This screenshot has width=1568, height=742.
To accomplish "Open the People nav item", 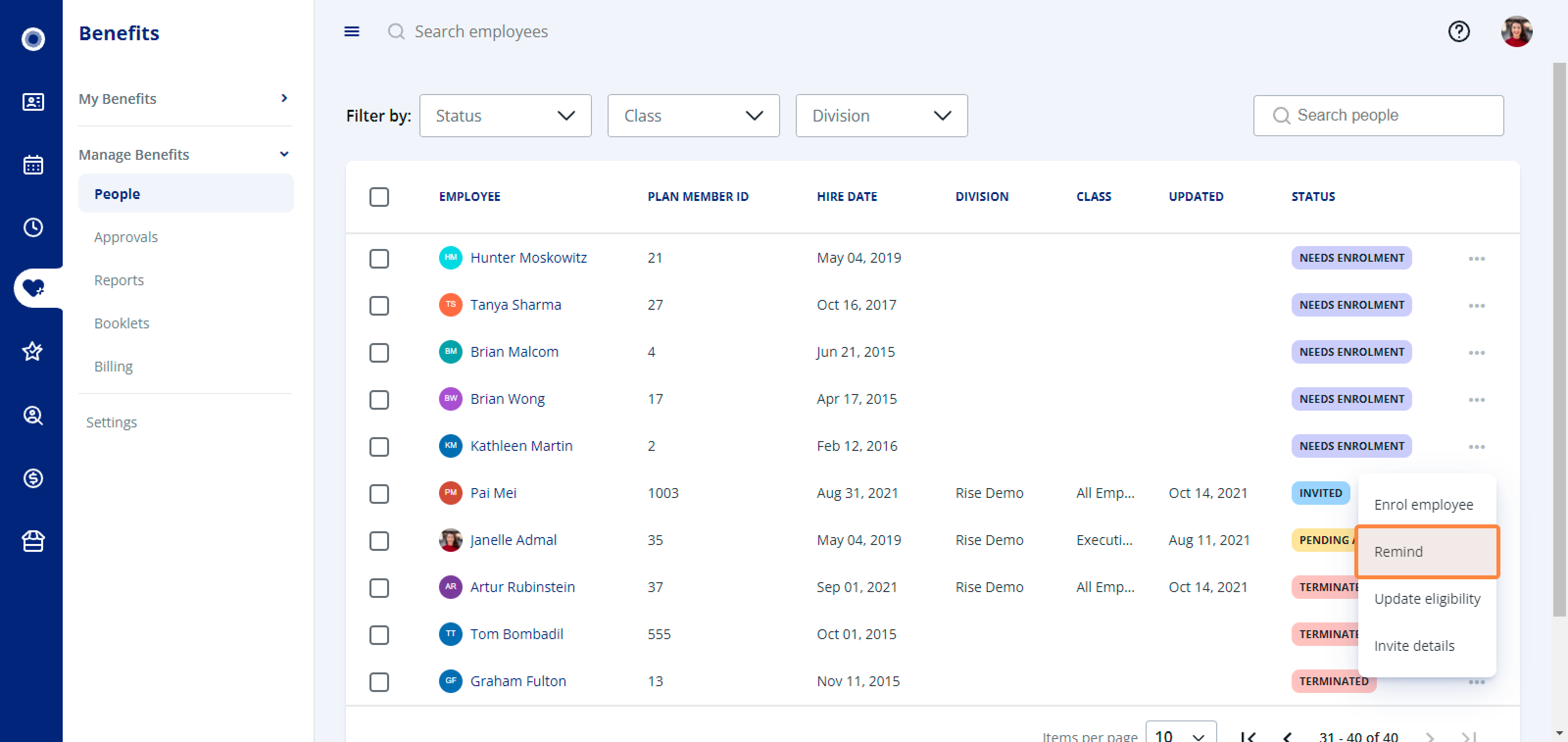I will [186, 194].
